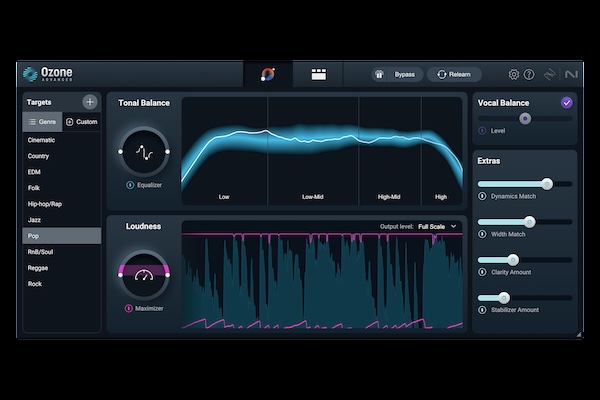Select the RnB/Soul genre target

[x=62, y=252]
